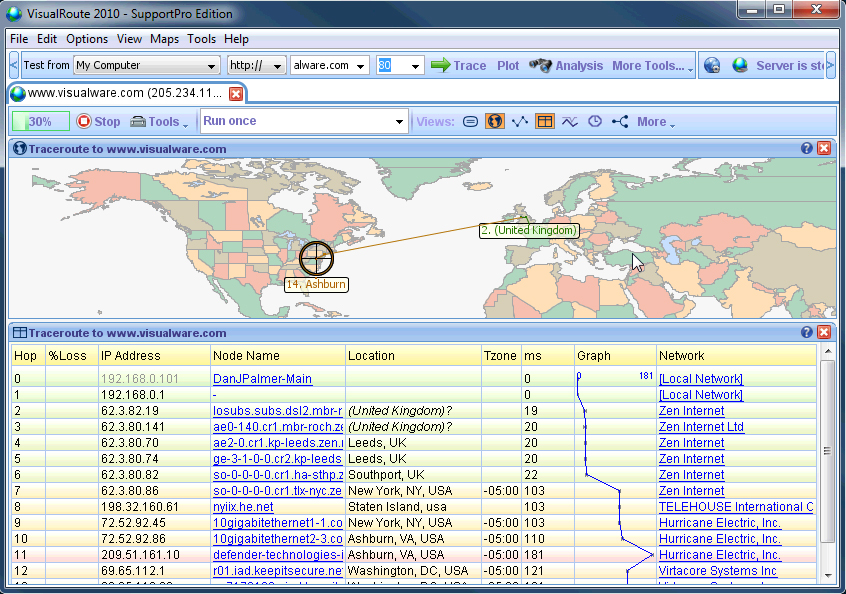Open the View menu

[x=129, y=39]
